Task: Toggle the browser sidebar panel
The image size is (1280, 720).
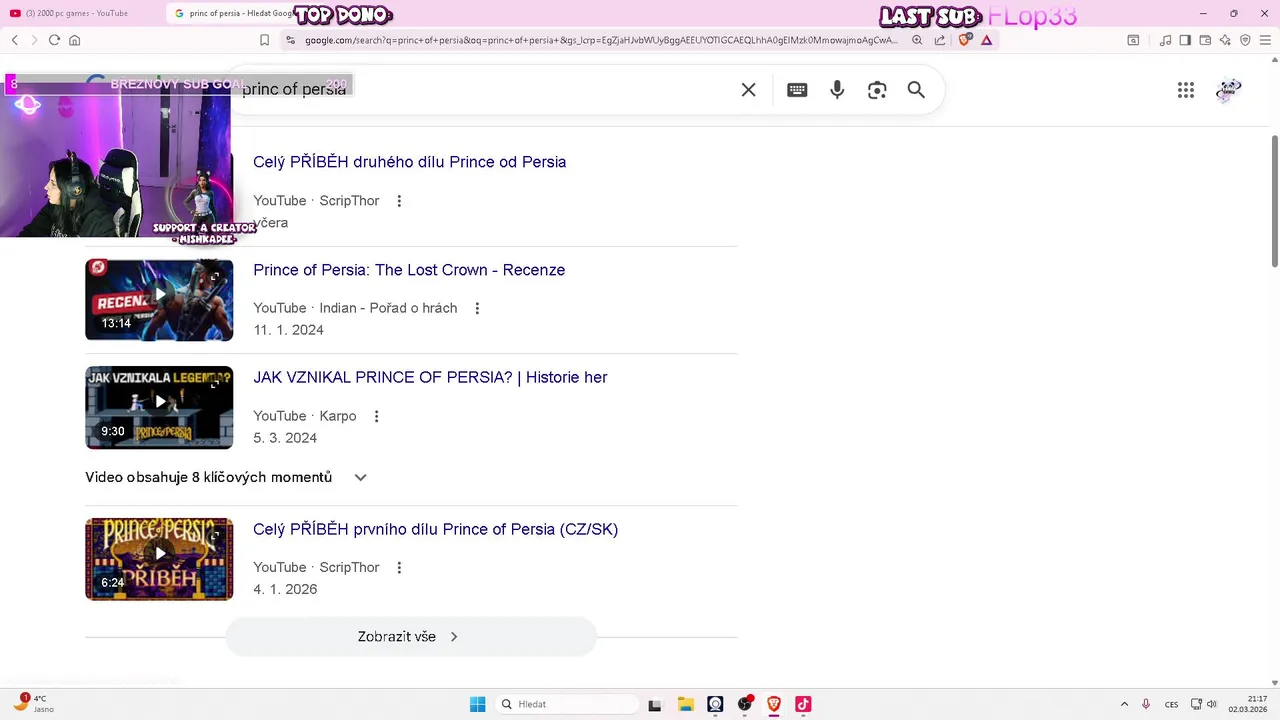Action: (x=1185, y=40)
